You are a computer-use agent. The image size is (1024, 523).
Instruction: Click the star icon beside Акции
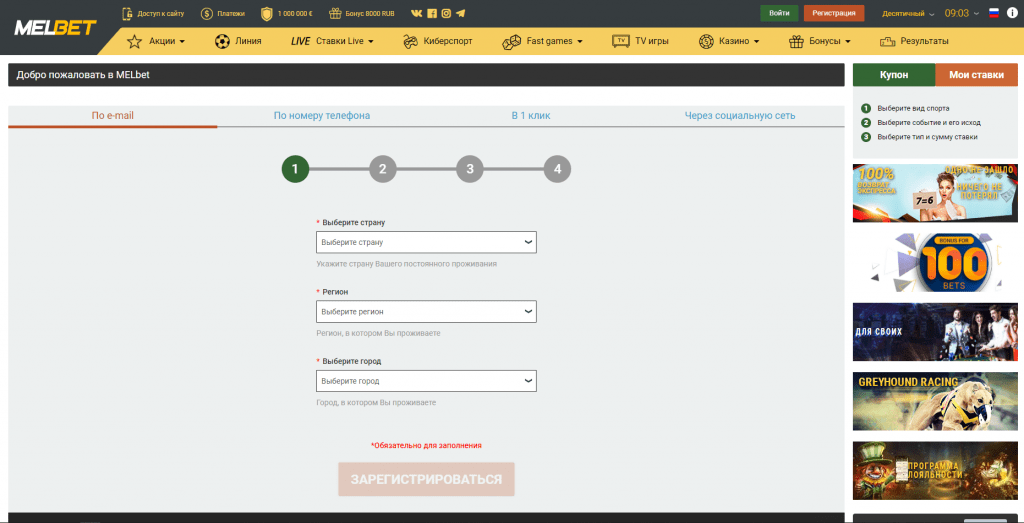[135, 41]
